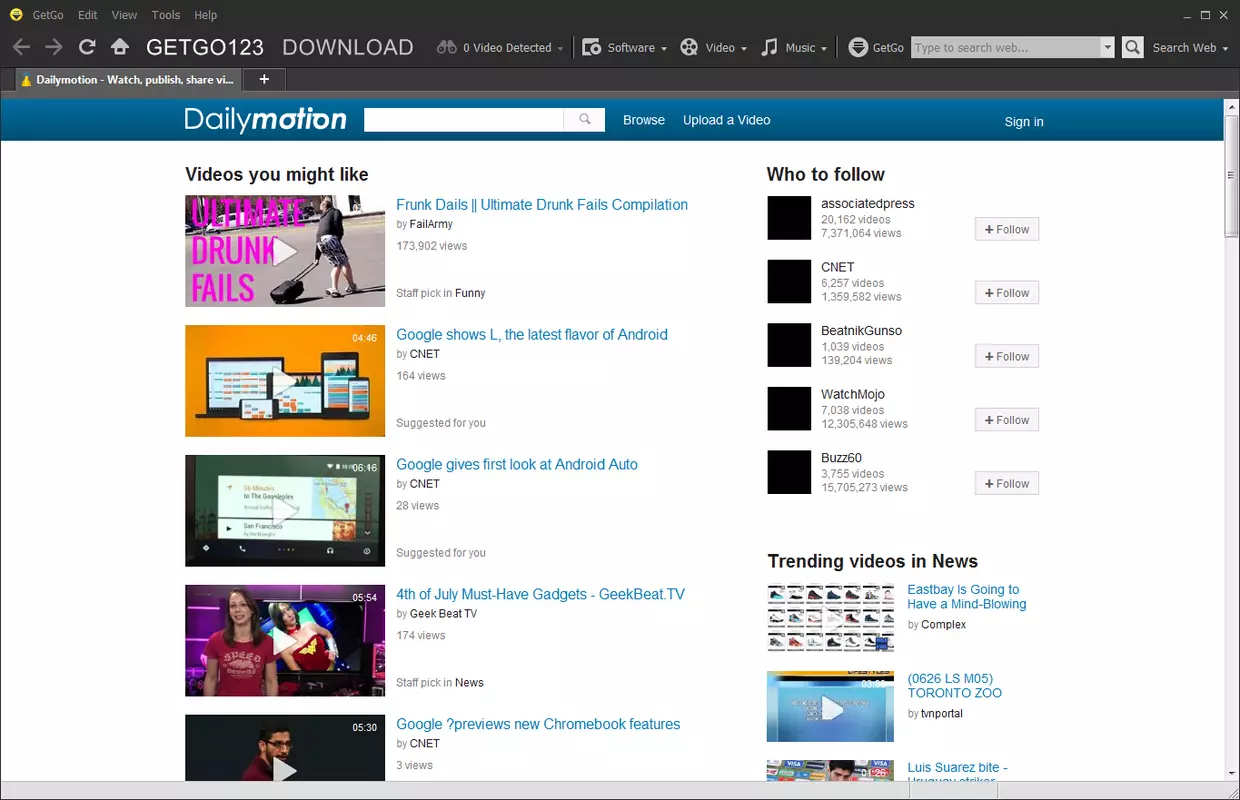Click the Software disk icon
This screenshot has width=1240, height=800.
point(591,47)
